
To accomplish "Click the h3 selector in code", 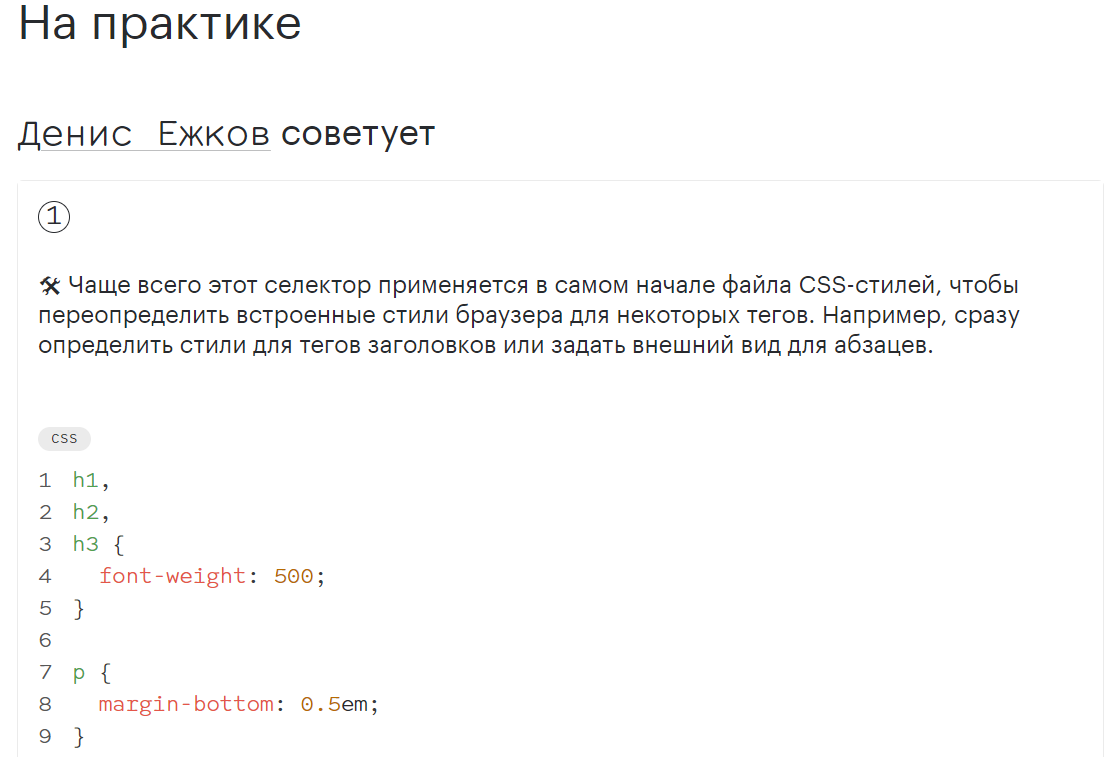I will tap(86, 544).
